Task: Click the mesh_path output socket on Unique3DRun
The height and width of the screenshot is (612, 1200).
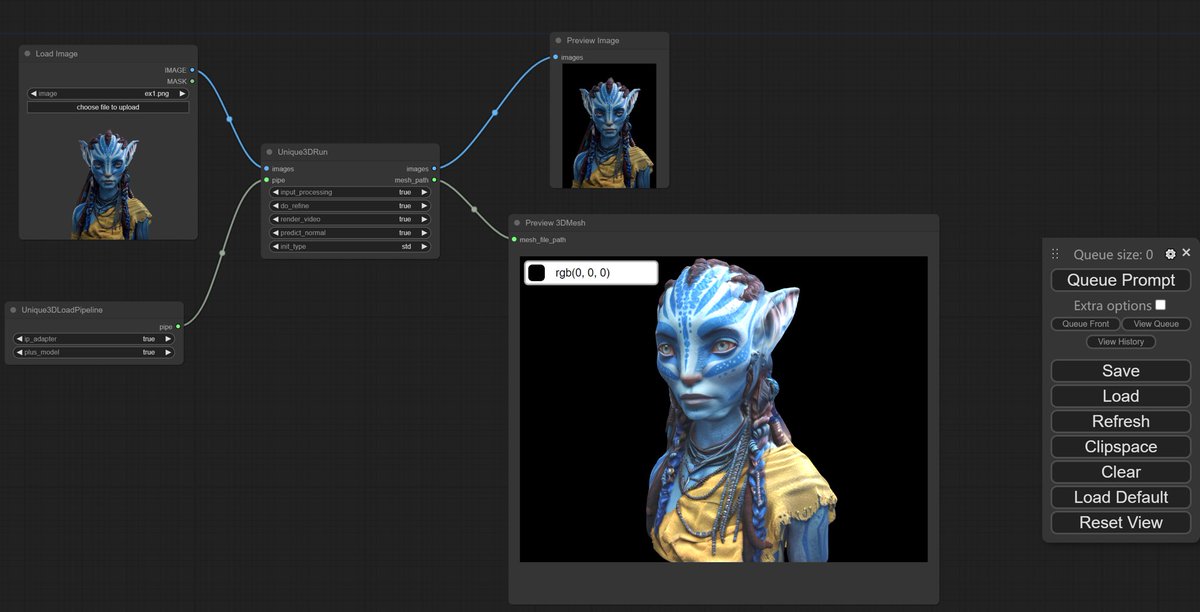Action: [x=434, y=180]
